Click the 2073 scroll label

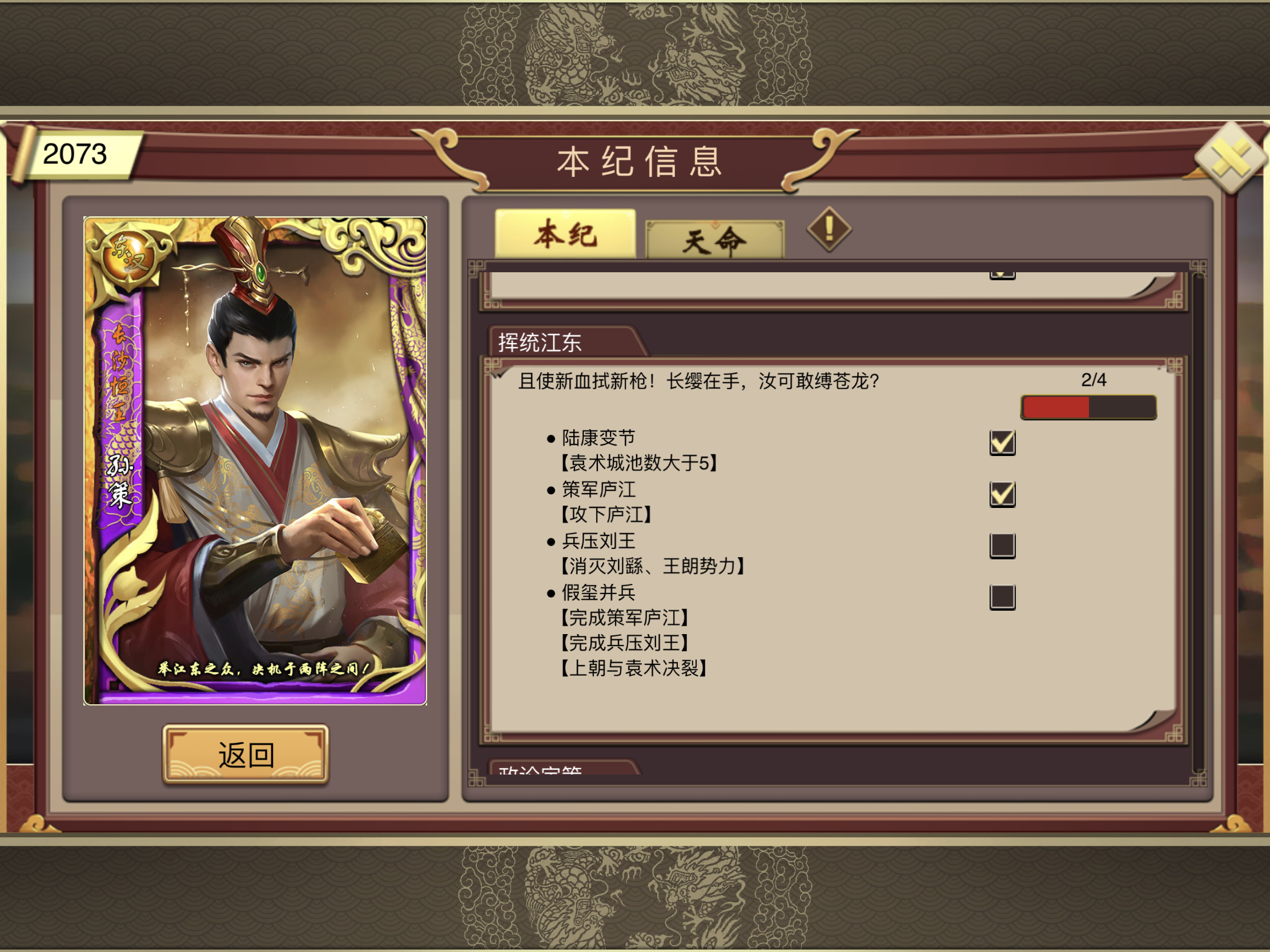pos(76,154)
